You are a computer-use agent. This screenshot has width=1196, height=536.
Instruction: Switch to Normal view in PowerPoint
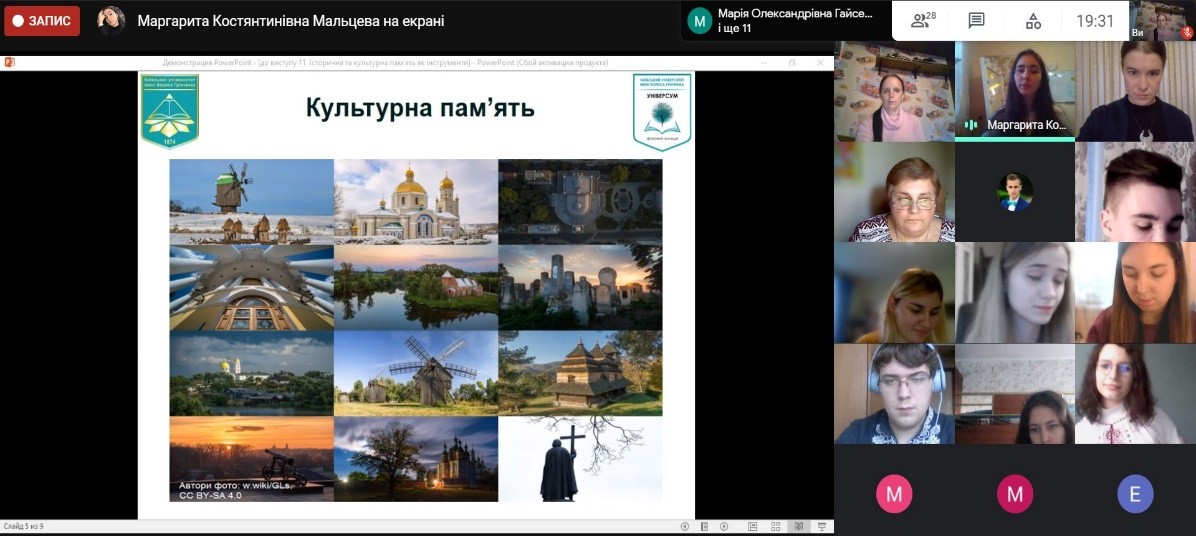pos(752,526)
